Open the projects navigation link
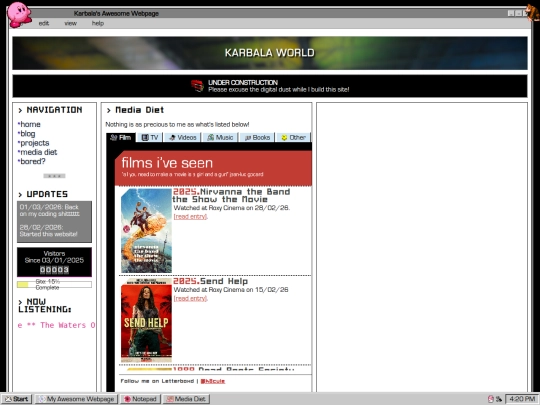 (x=34, y=143)
